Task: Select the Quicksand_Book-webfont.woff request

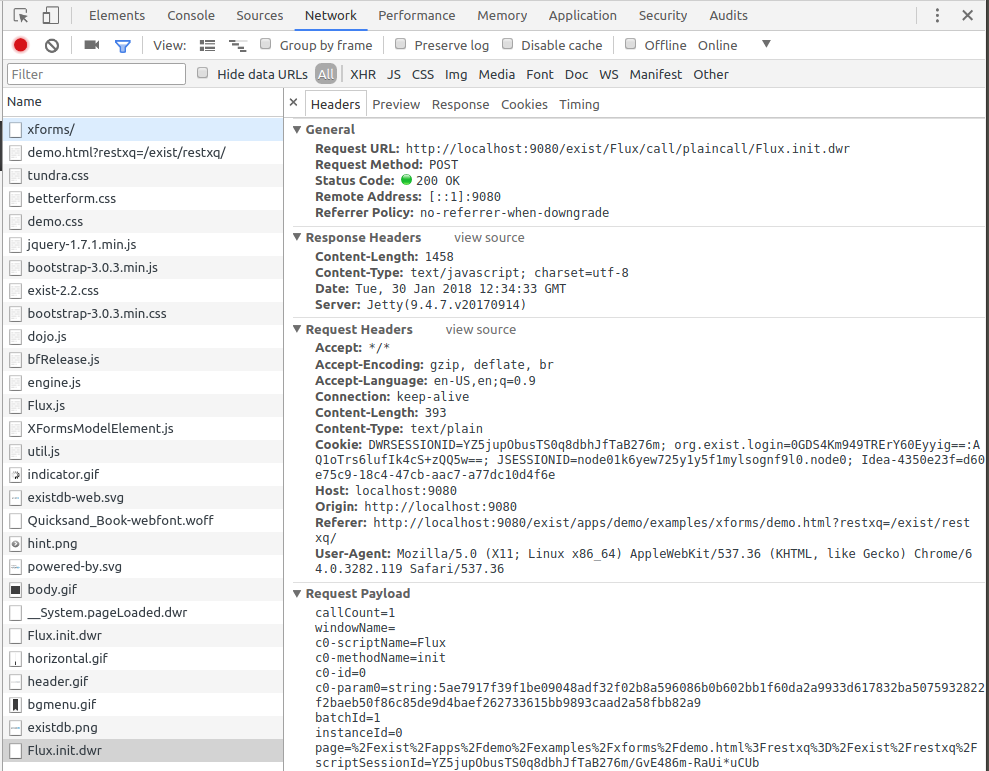Action: tap(143, 521)
